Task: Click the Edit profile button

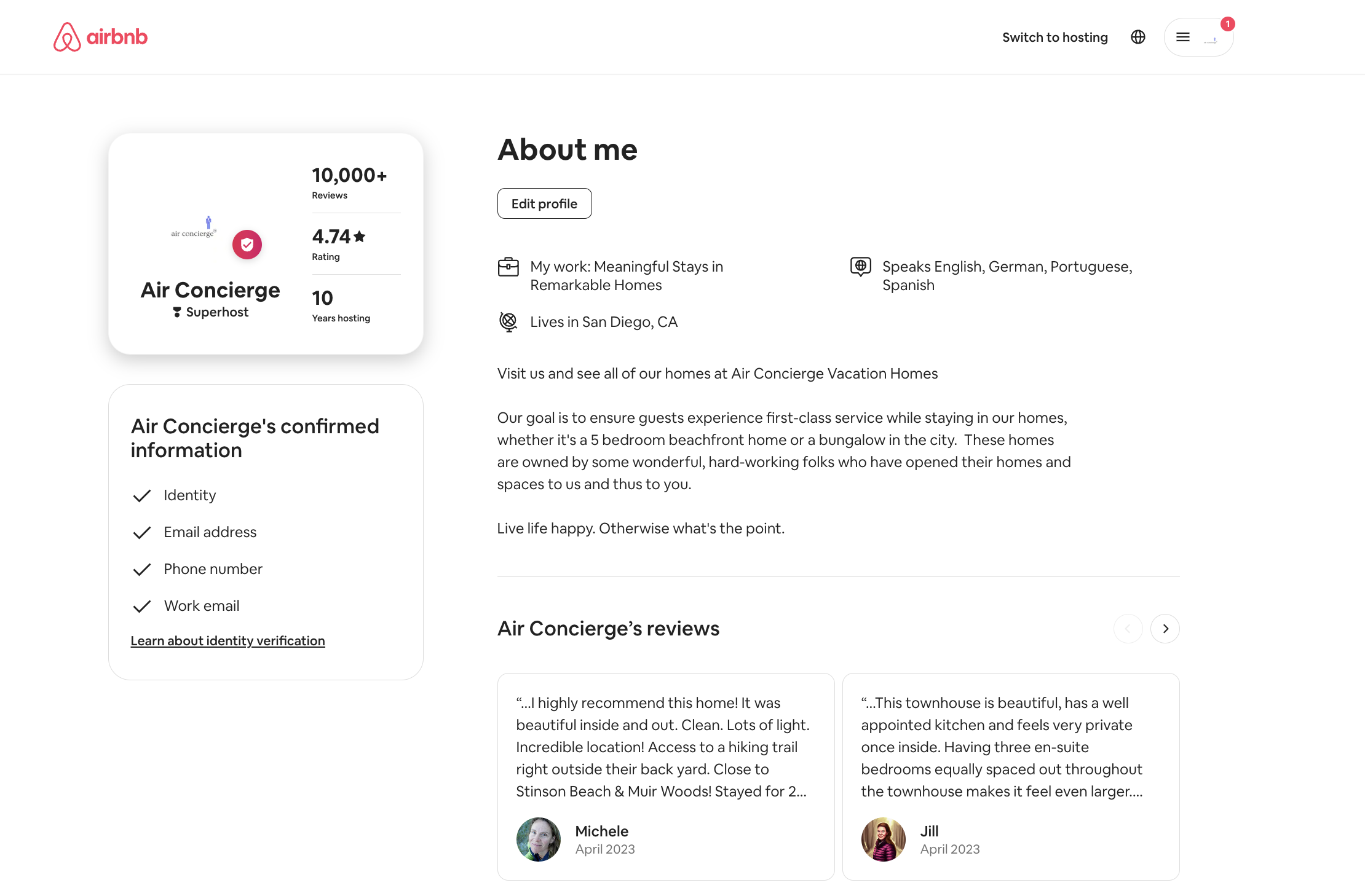Action: pos(544,203)
